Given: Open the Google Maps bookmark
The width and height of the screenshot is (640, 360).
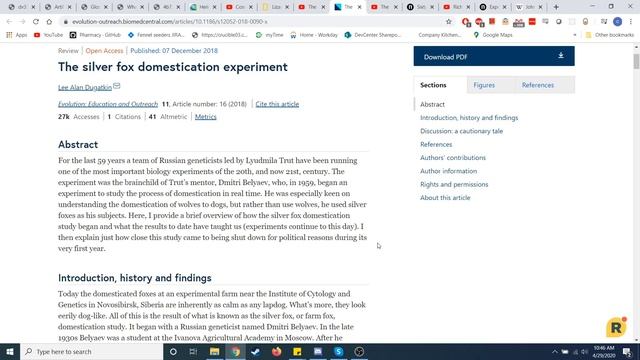Looking at the screenshot, I should [493, 35].
